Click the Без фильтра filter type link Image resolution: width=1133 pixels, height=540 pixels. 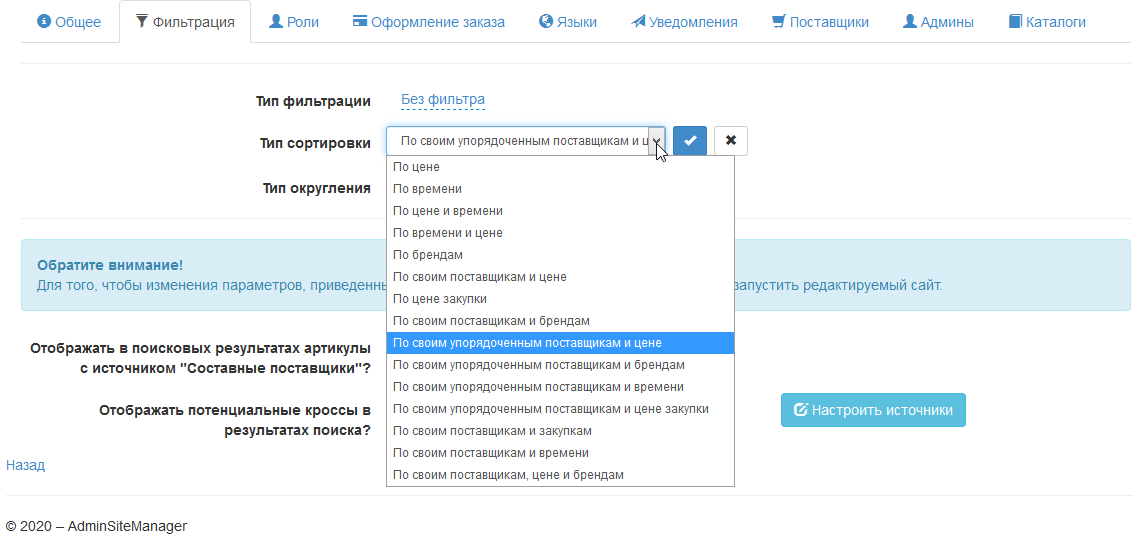[443, 100]
